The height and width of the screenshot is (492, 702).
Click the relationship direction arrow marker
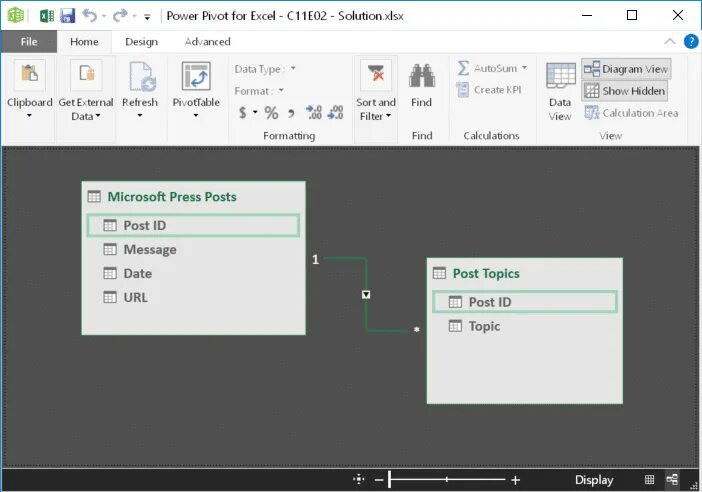pos(366,295)
